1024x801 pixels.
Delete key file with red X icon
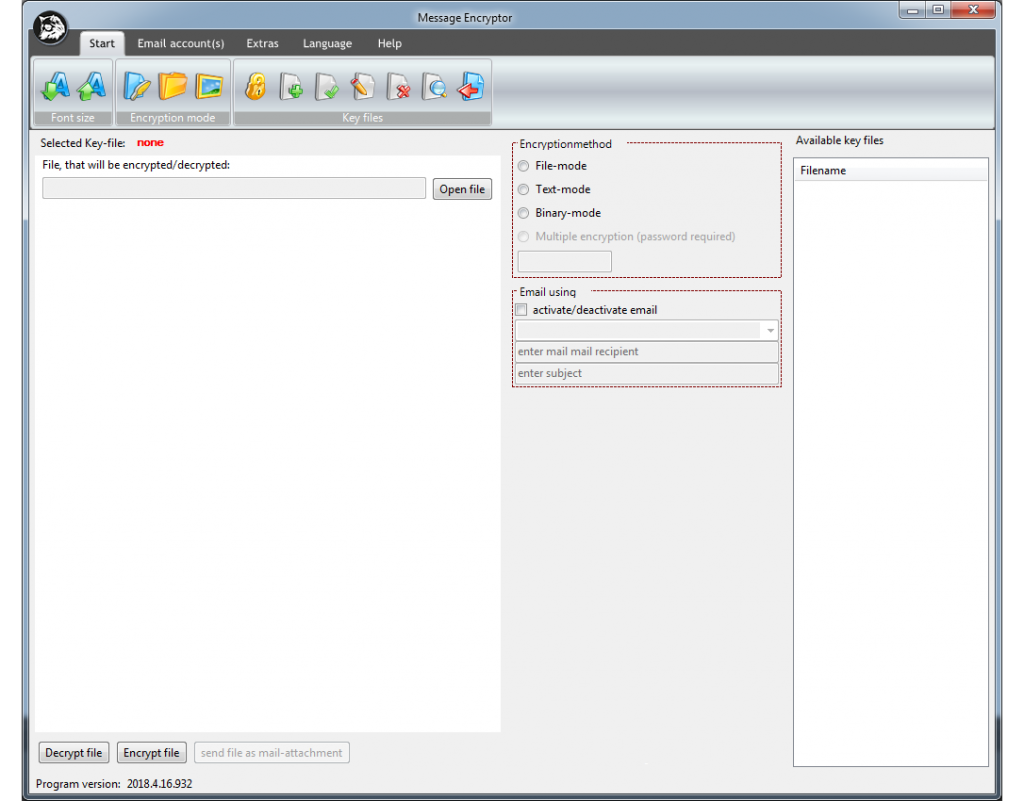coord(399,87)
